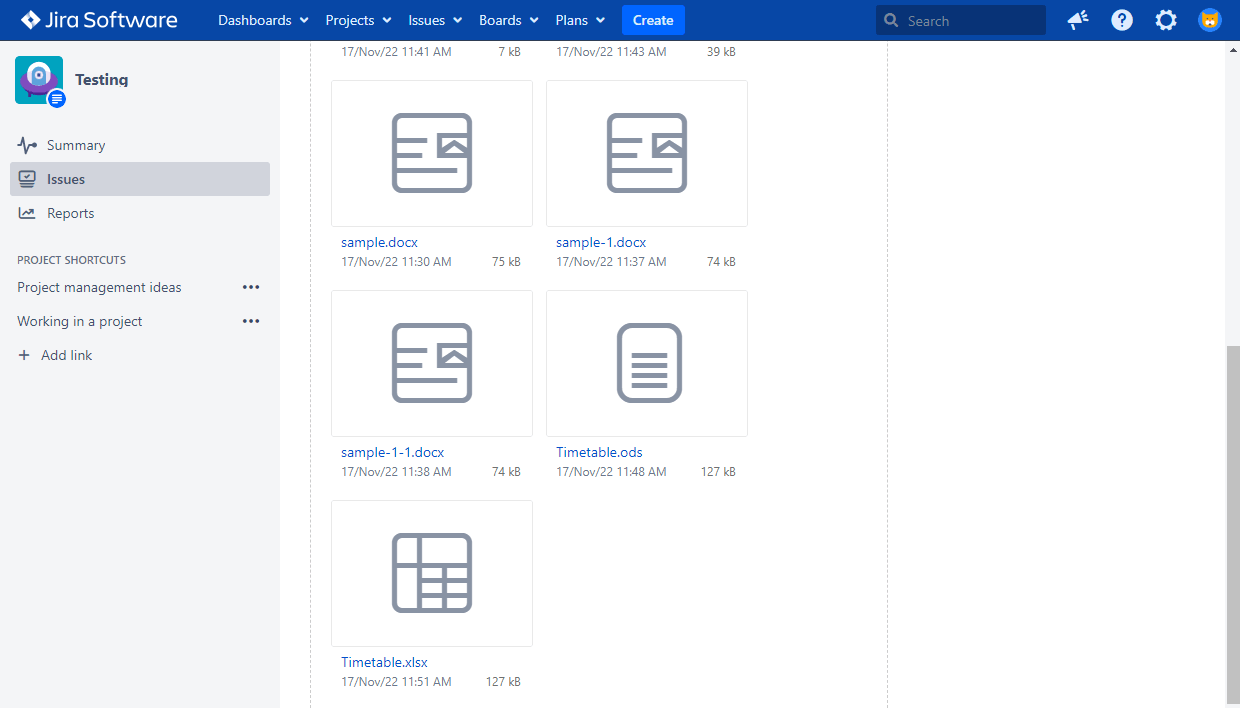Open the sample.docx attachment link

[379, 242]
